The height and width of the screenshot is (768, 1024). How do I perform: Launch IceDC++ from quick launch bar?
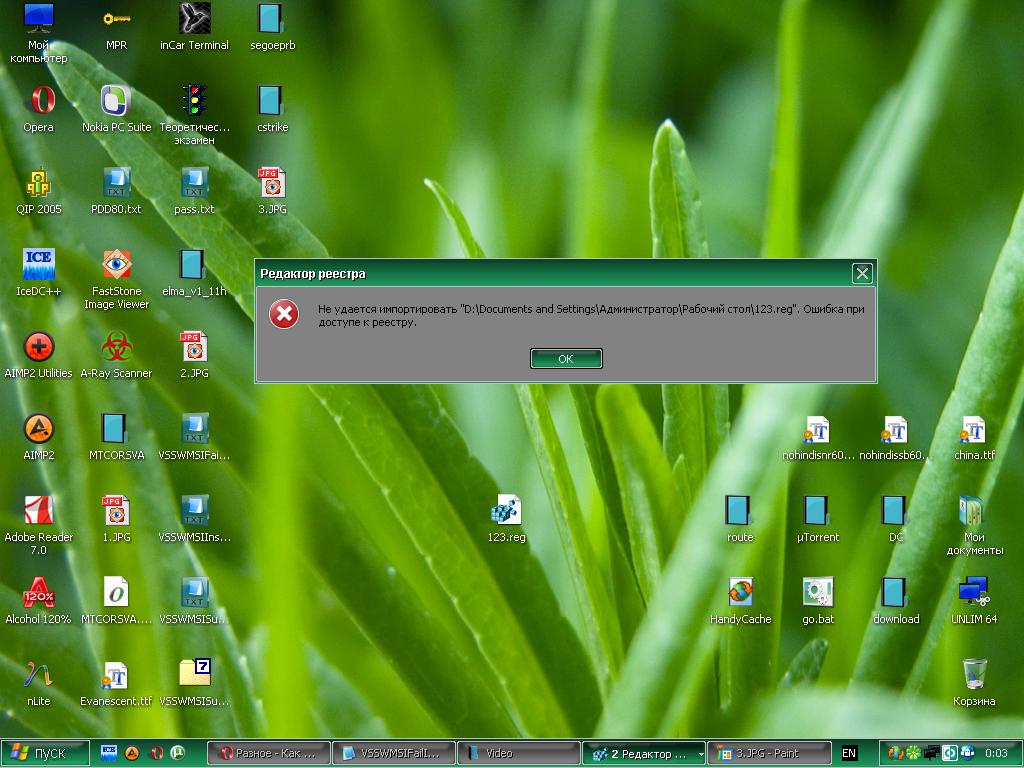pyautogui.click(x=109, y=753)
